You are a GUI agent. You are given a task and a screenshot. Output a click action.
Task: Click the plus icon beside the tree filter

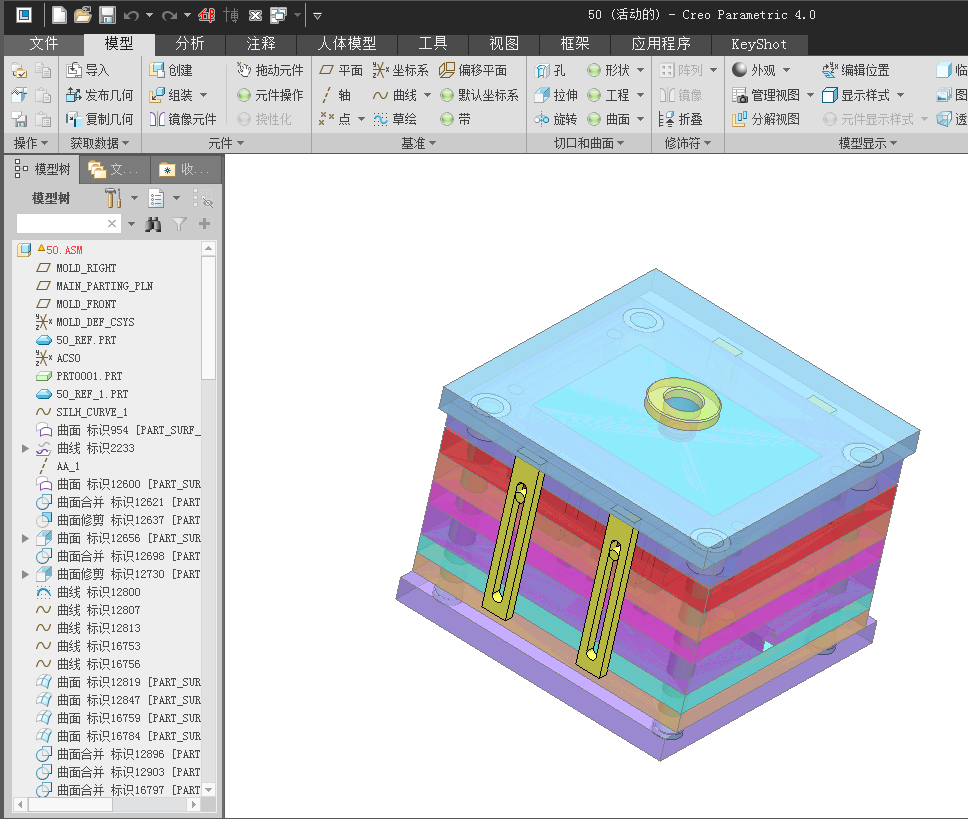(x=204, y=223)
